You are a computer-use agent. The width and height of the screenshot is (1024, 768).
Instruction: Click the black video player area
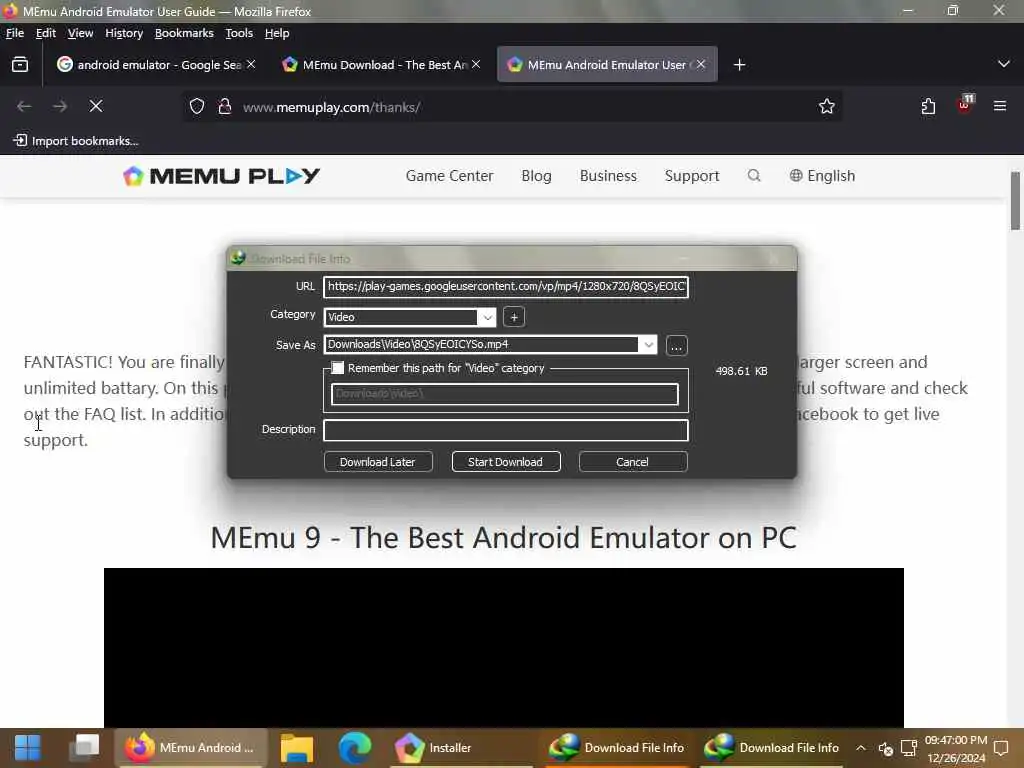[504, 647]
